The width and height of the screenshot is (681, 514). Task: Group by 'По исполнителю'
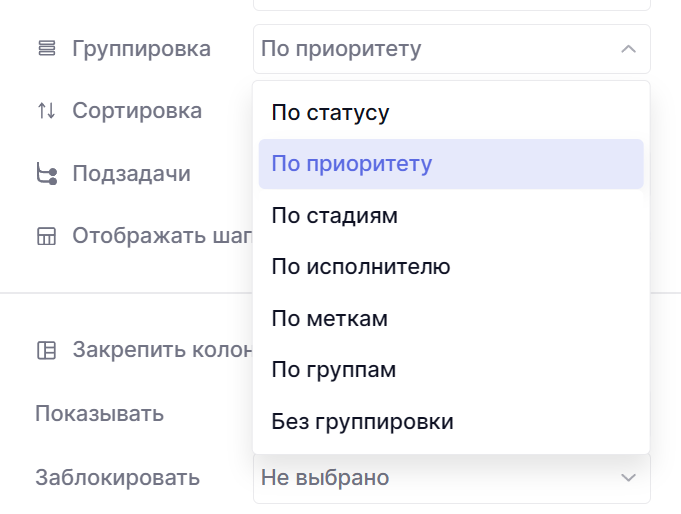pyautogui.click(x=360, y=267)
